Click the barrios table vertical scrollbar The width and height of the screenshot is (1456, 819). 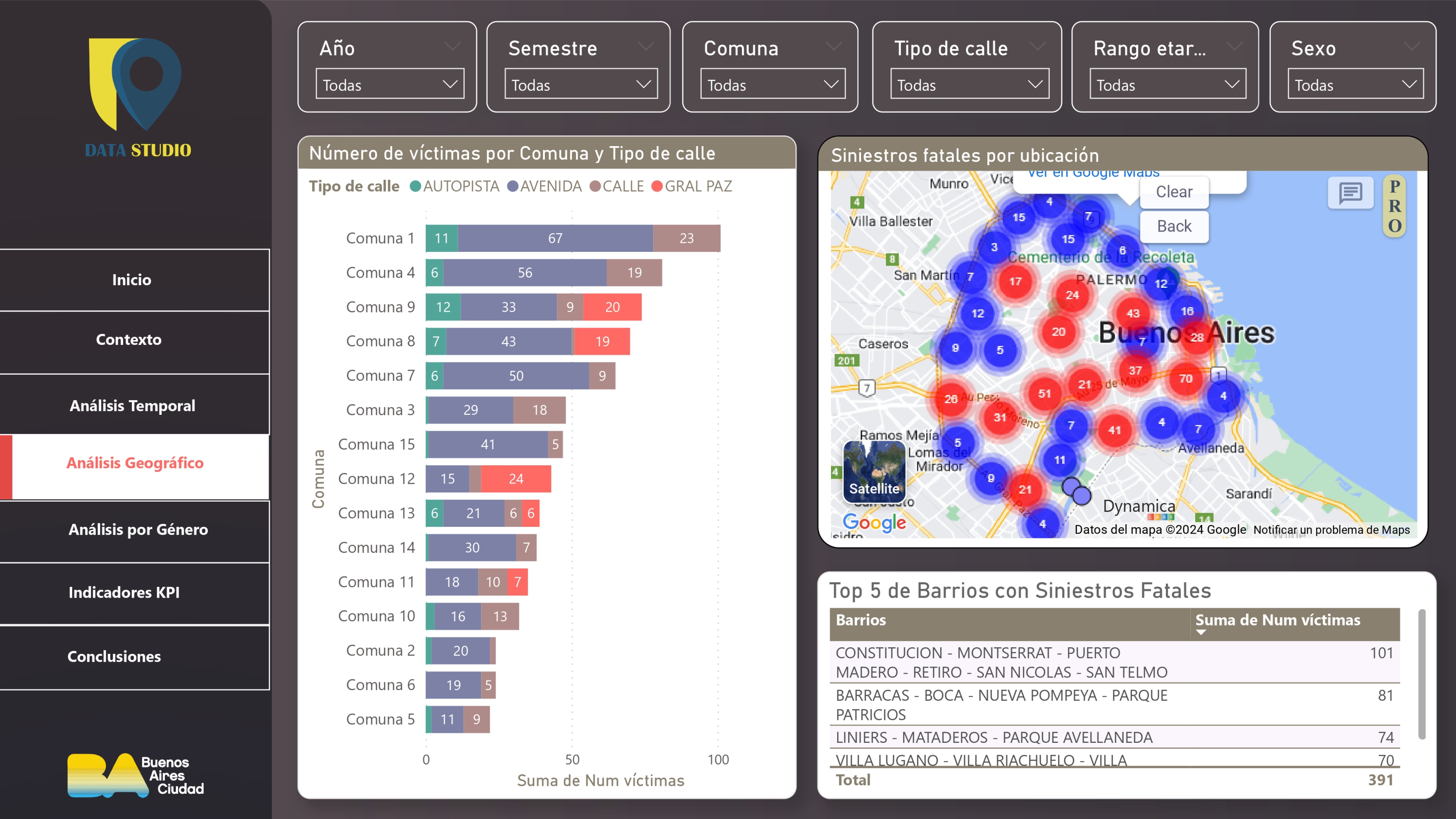point(1421,674)
